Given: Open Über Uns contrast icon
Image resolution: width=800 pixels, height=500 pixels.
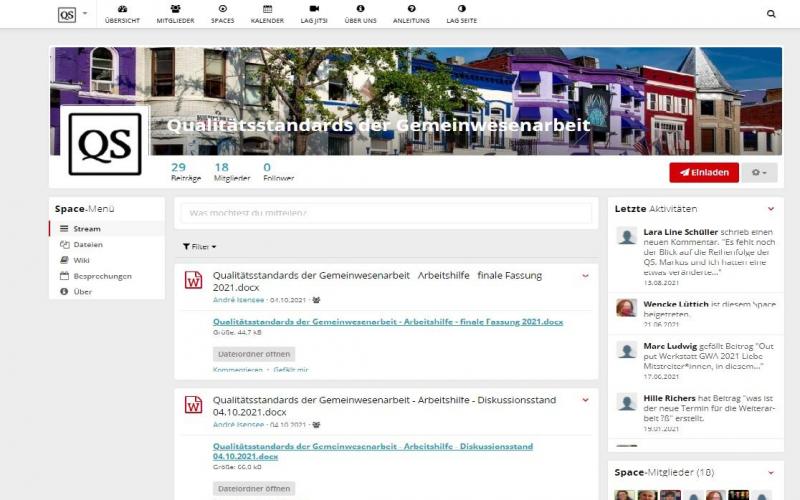Looking at the screenshot, I should [x=360, y=9].
